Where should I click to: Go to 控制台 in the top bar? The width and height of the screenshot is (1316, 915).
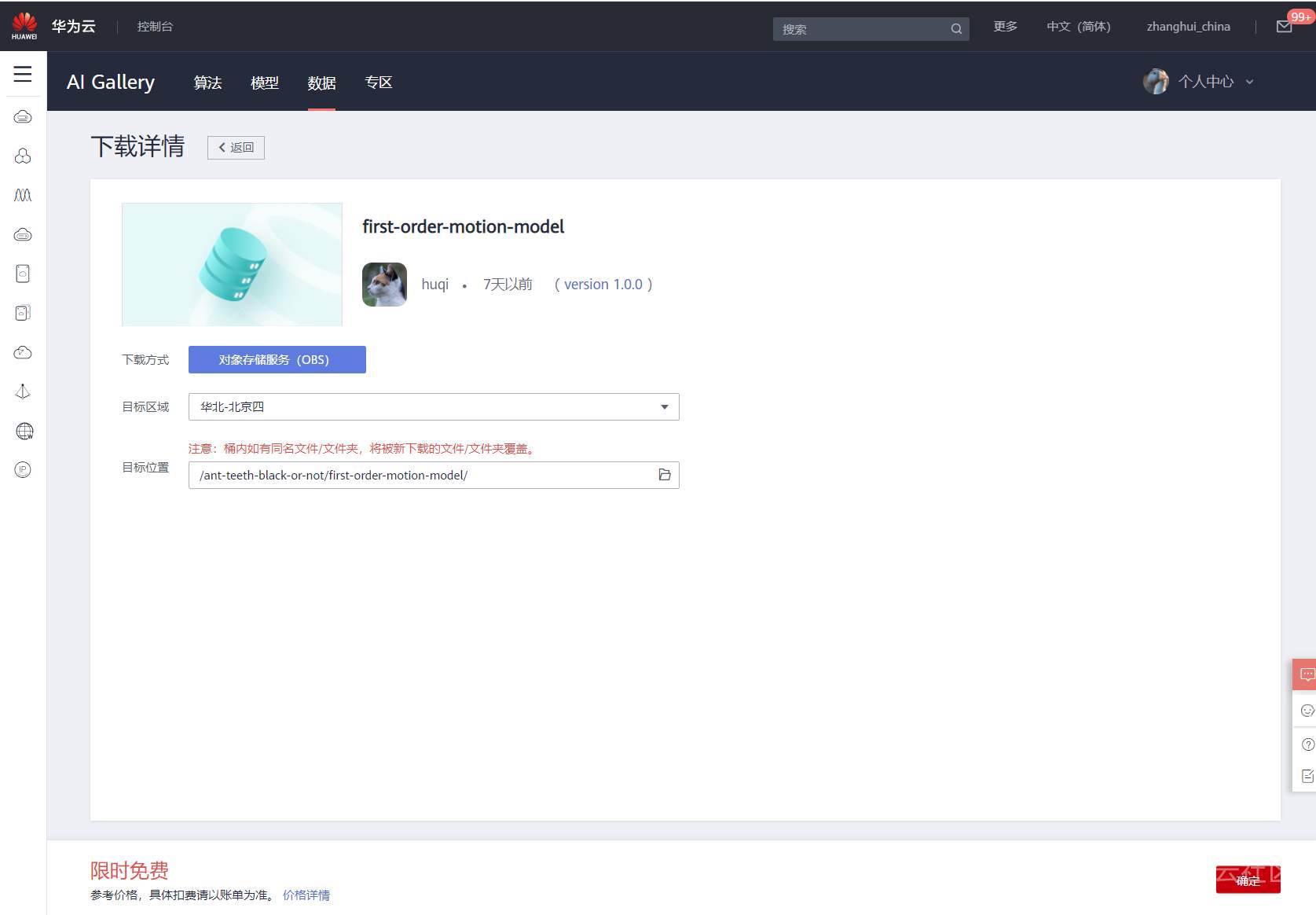pyautogui.click(x=155, y=27)
